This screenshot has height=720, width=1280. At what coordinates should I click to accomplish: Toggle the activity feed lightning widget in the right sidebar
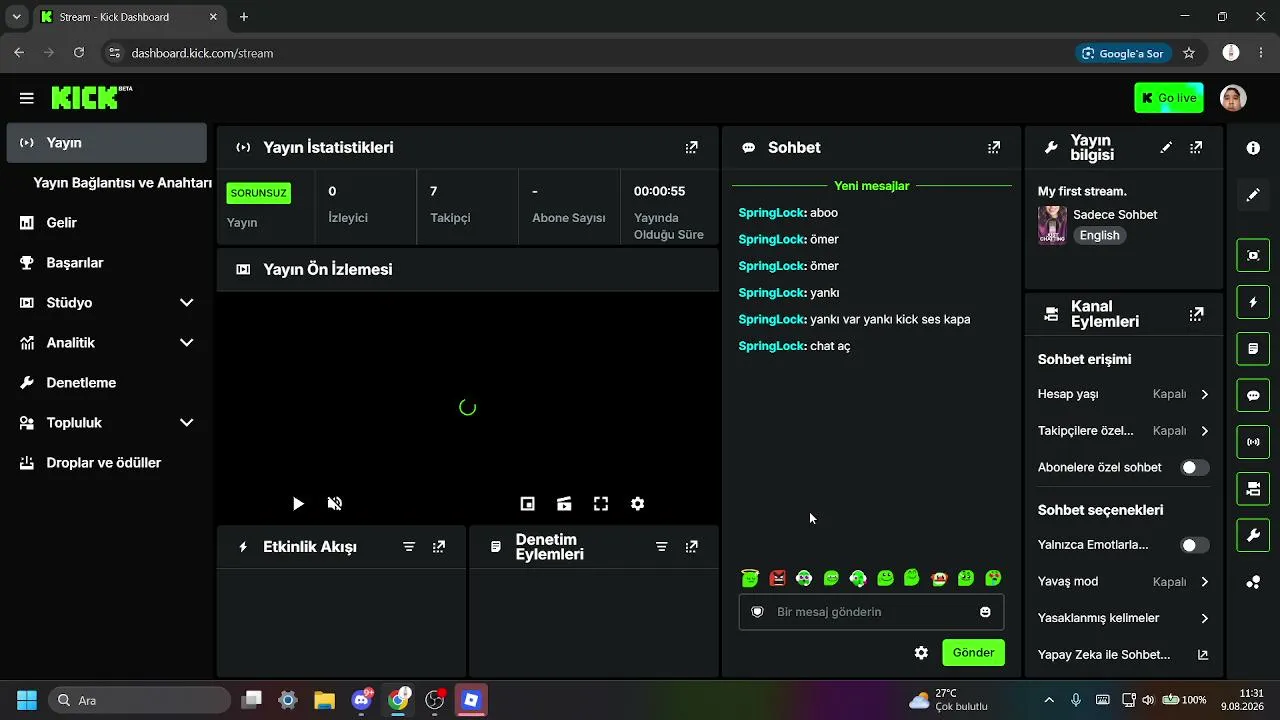coord(1253,302)
